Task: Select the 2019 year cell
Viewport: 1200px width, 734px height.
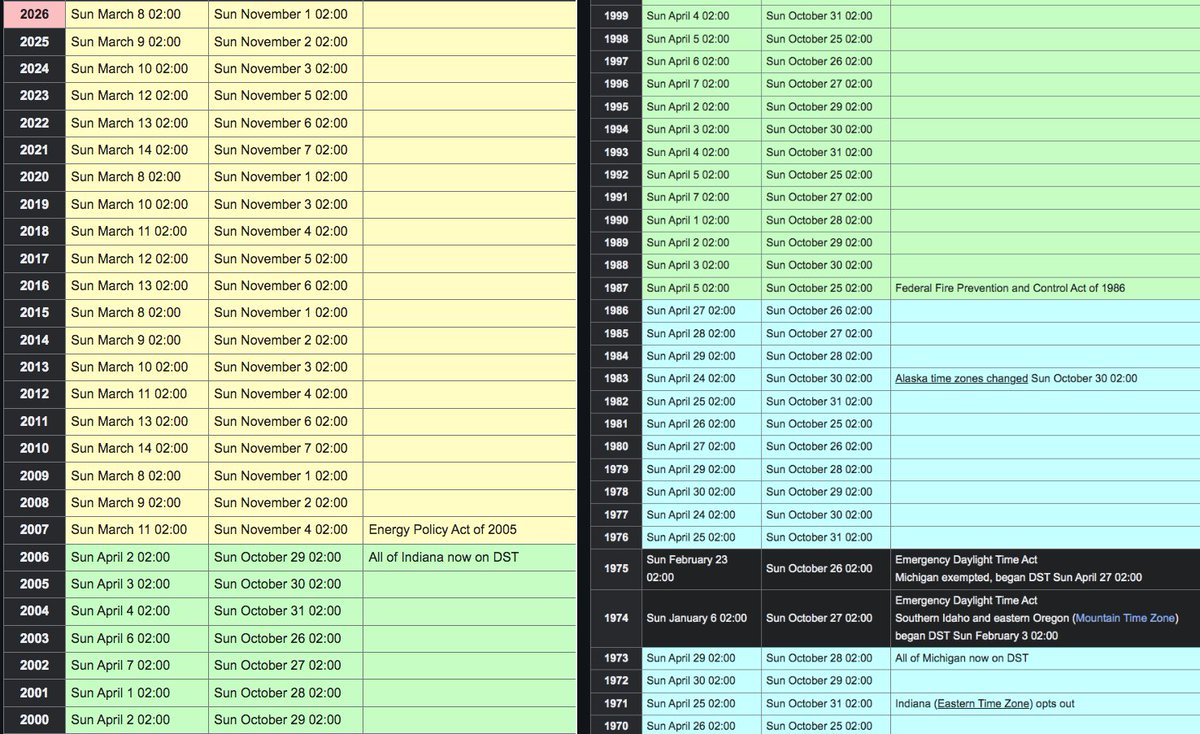Action: click(34, 204)
